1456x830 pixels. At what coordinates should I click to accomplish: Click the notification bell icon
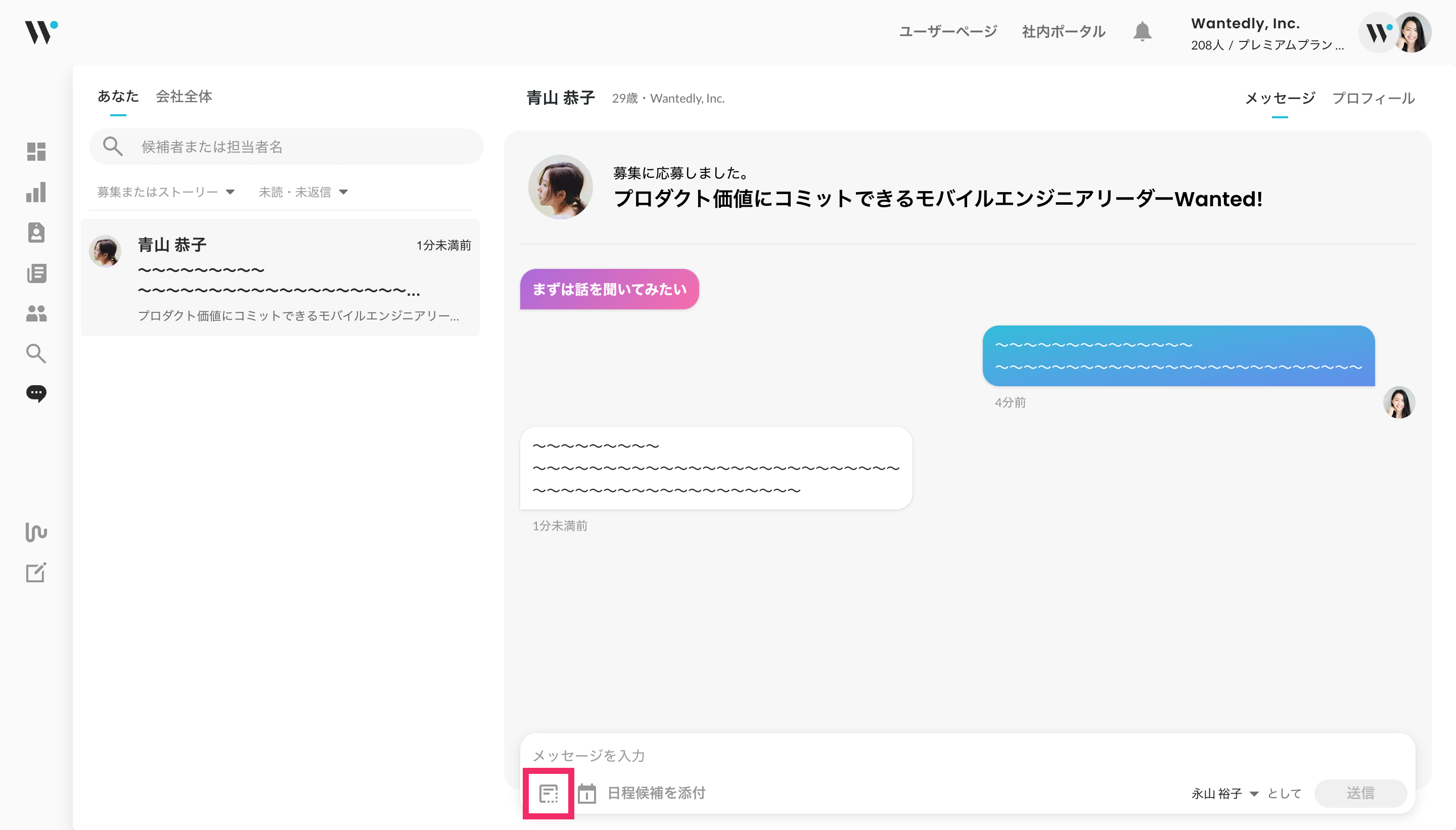(1142, 31)
